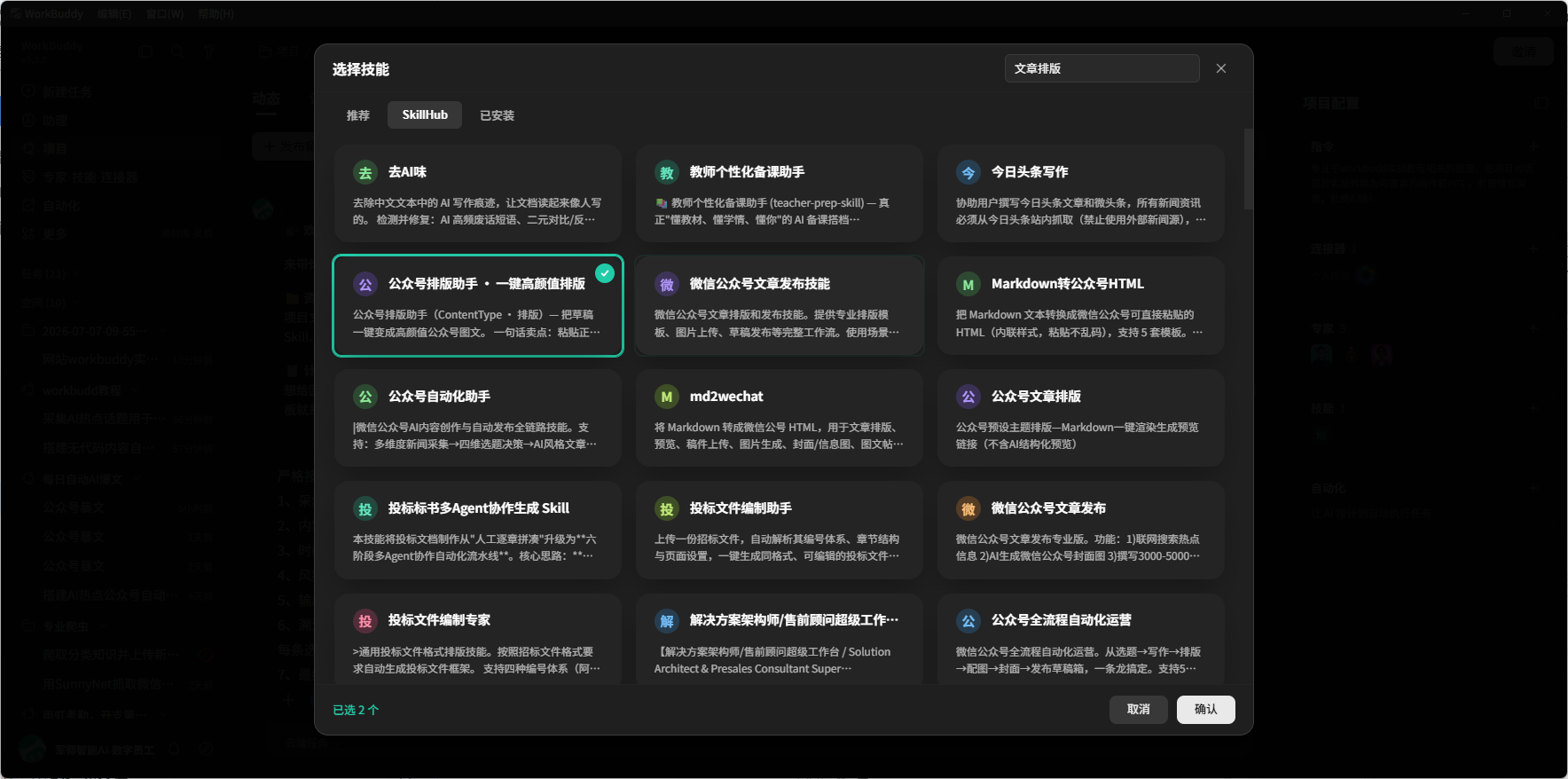Select md2wechat title text
This screenshot has height=779, width=1568.
(x=726, y=397)
